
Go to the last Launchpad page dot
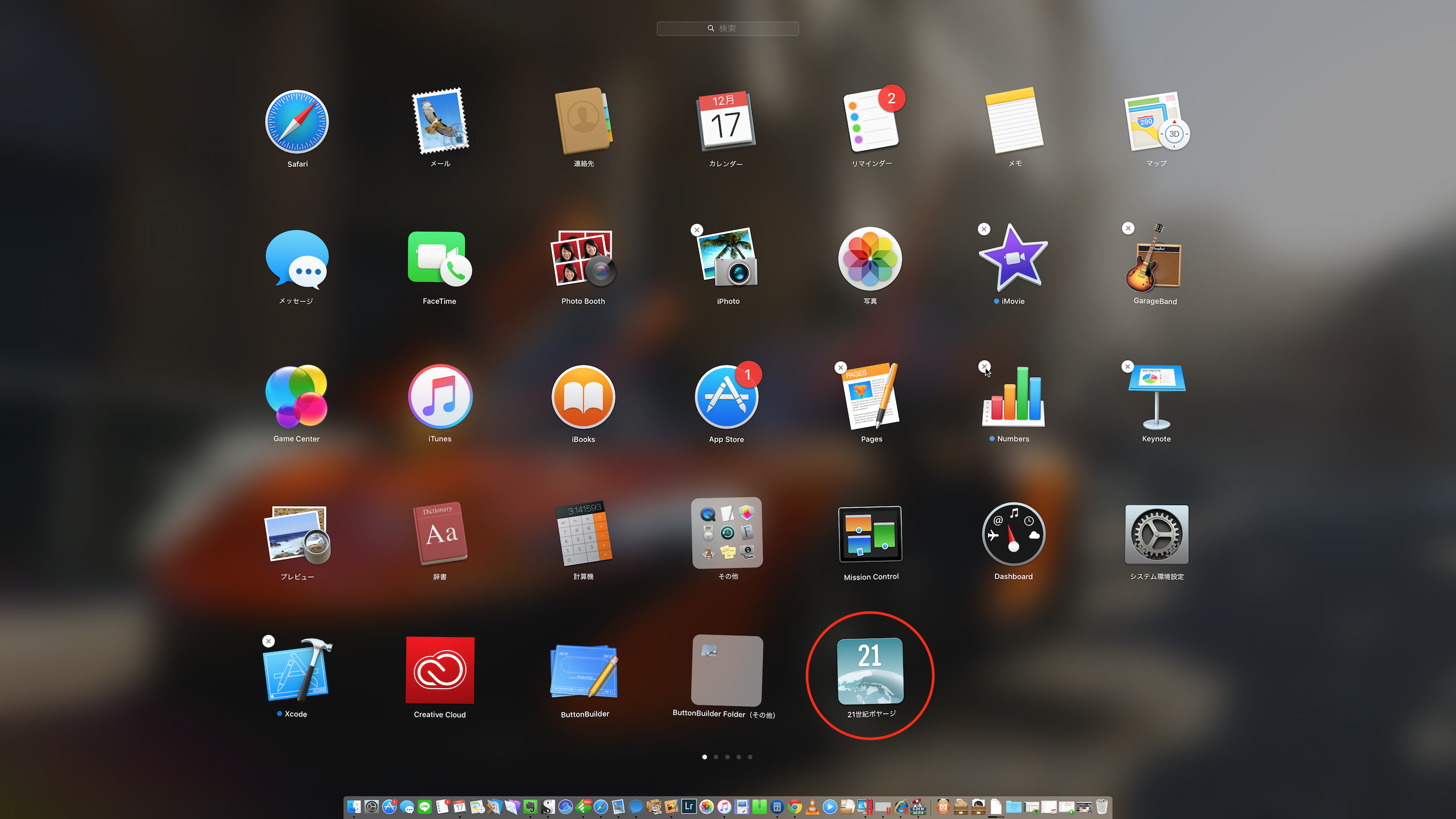pyautogui.click(x=750, y=757)
